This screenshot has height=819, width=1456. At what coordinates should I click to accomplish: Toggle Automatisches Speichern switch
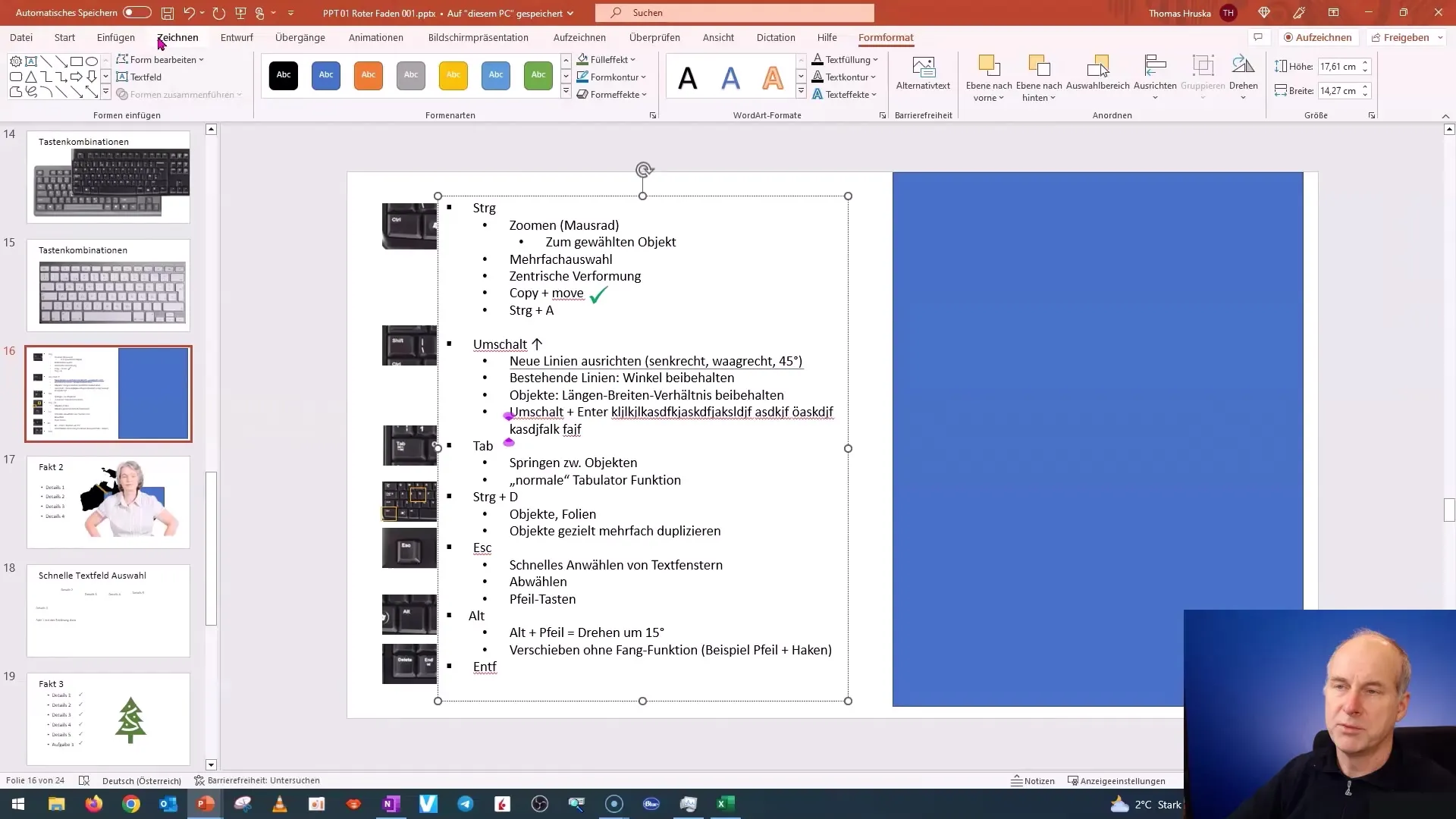(137, 12)
